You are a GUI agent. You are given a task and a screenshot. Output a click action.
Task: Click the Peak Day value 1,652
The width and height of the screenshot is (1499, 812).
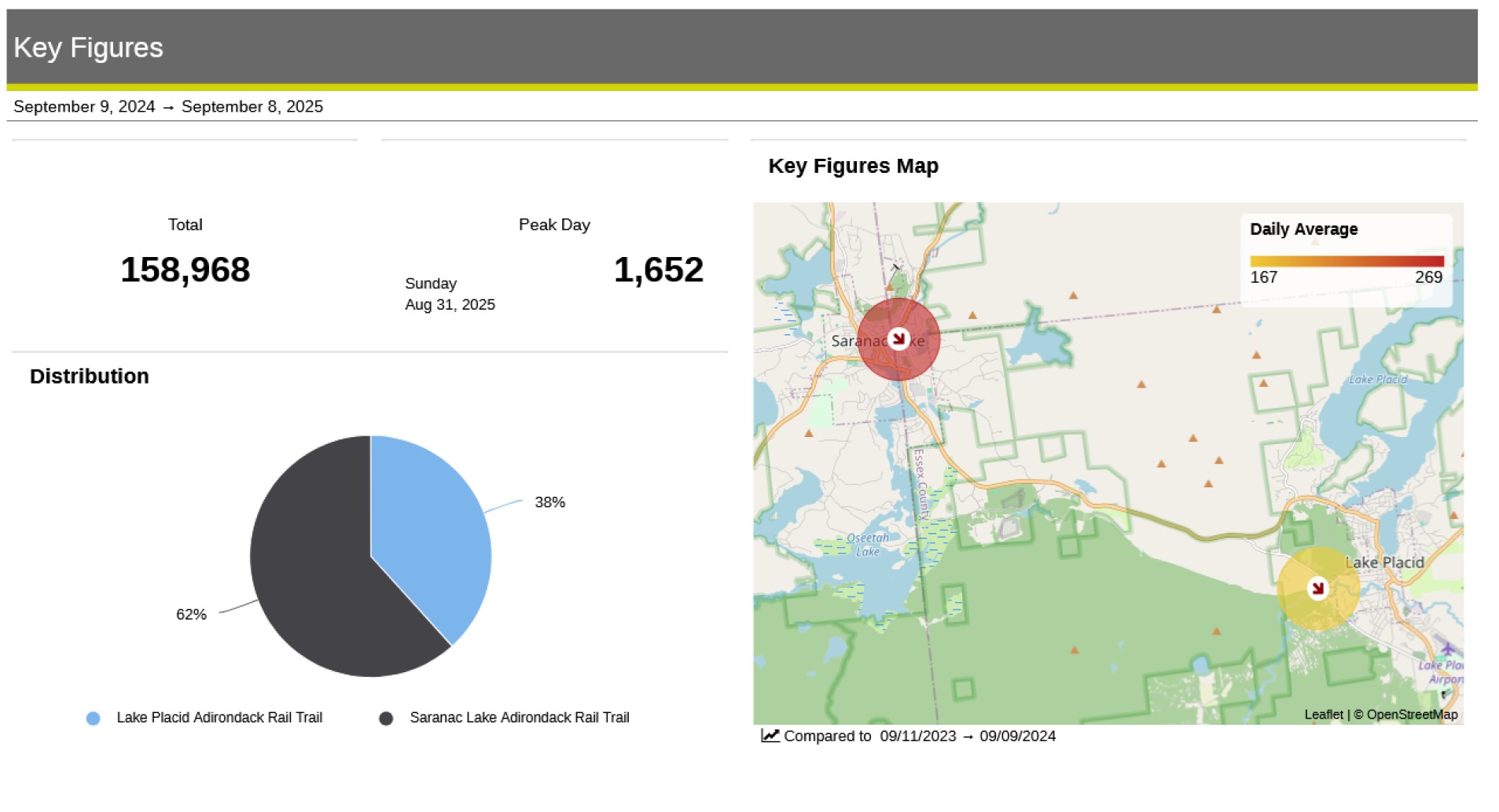click(658, 270)
